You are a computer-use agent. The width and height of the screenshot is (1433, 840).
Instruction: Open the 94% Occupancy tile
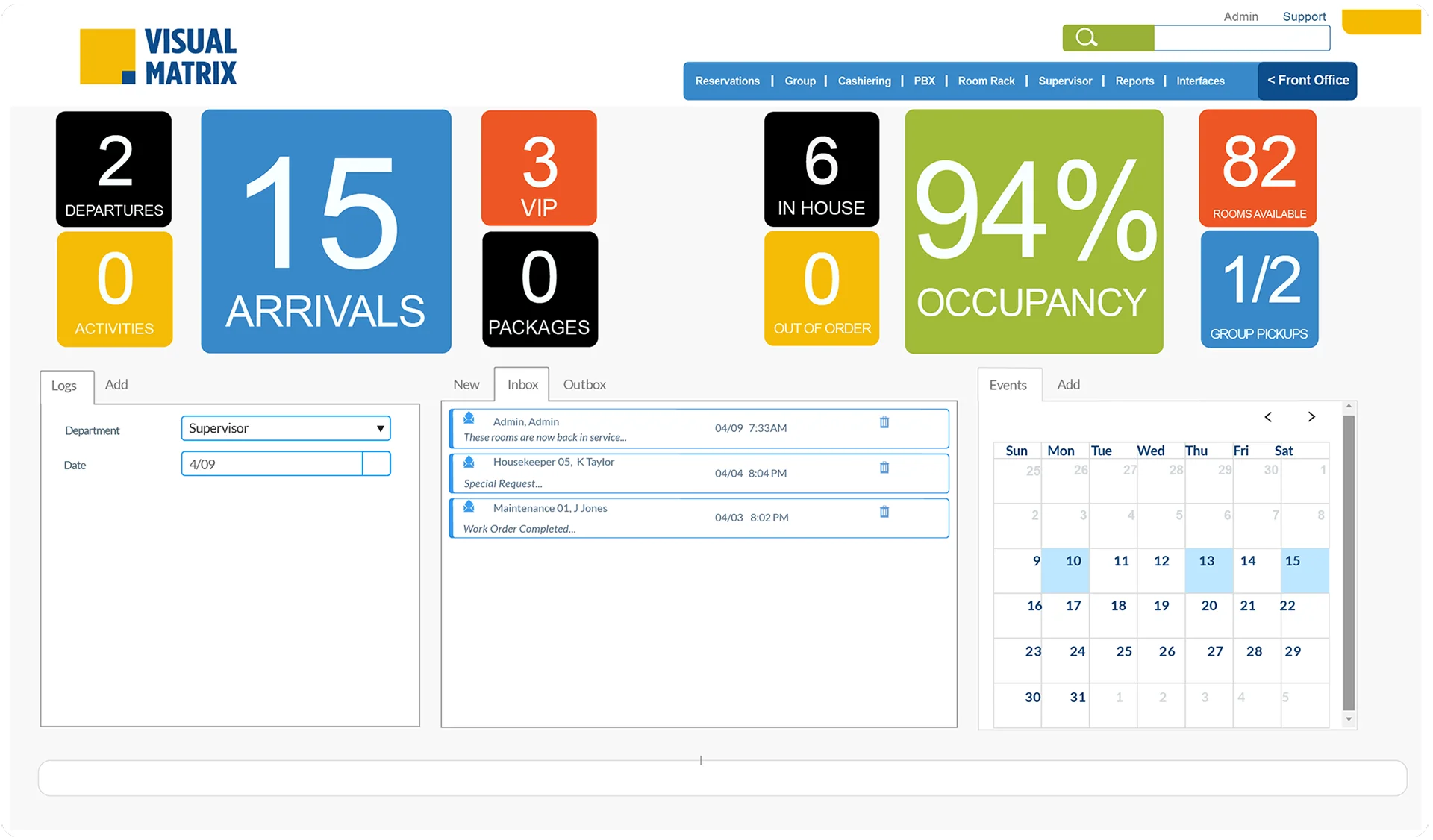click(1034, 231)
